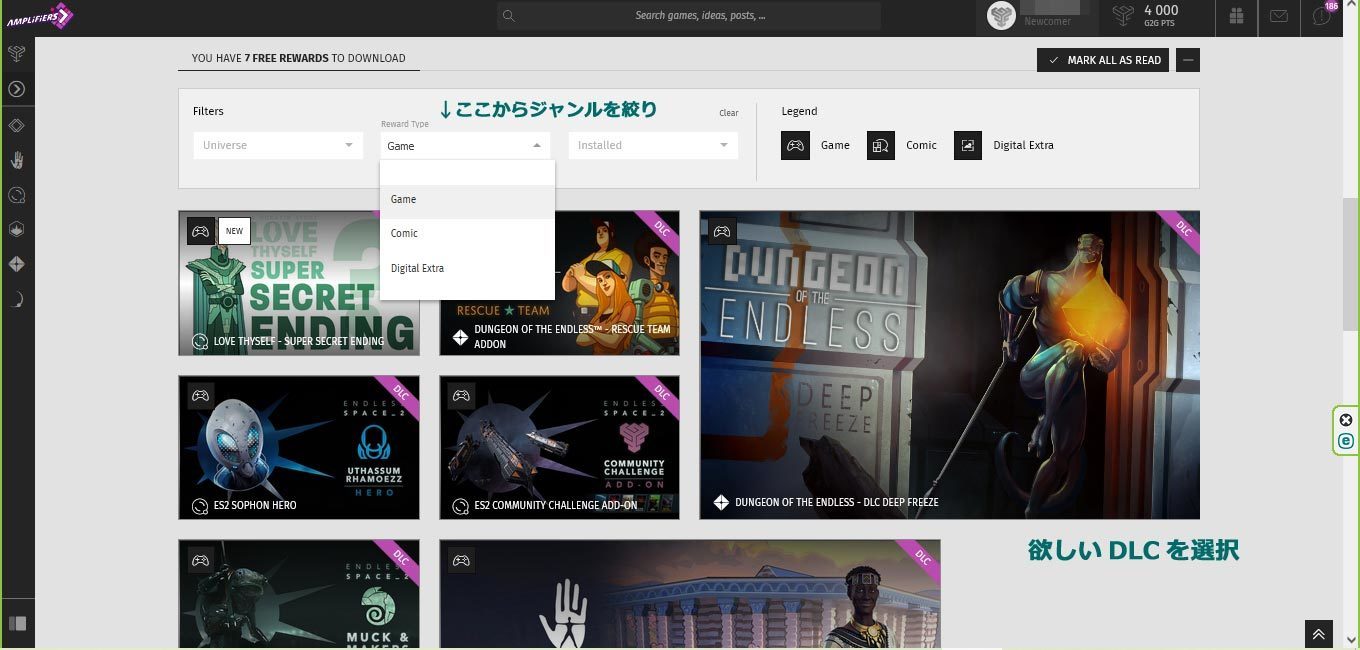
Task: Select the crest-shaped universe icon in left sidebar
Action: [x=16, y=230]
